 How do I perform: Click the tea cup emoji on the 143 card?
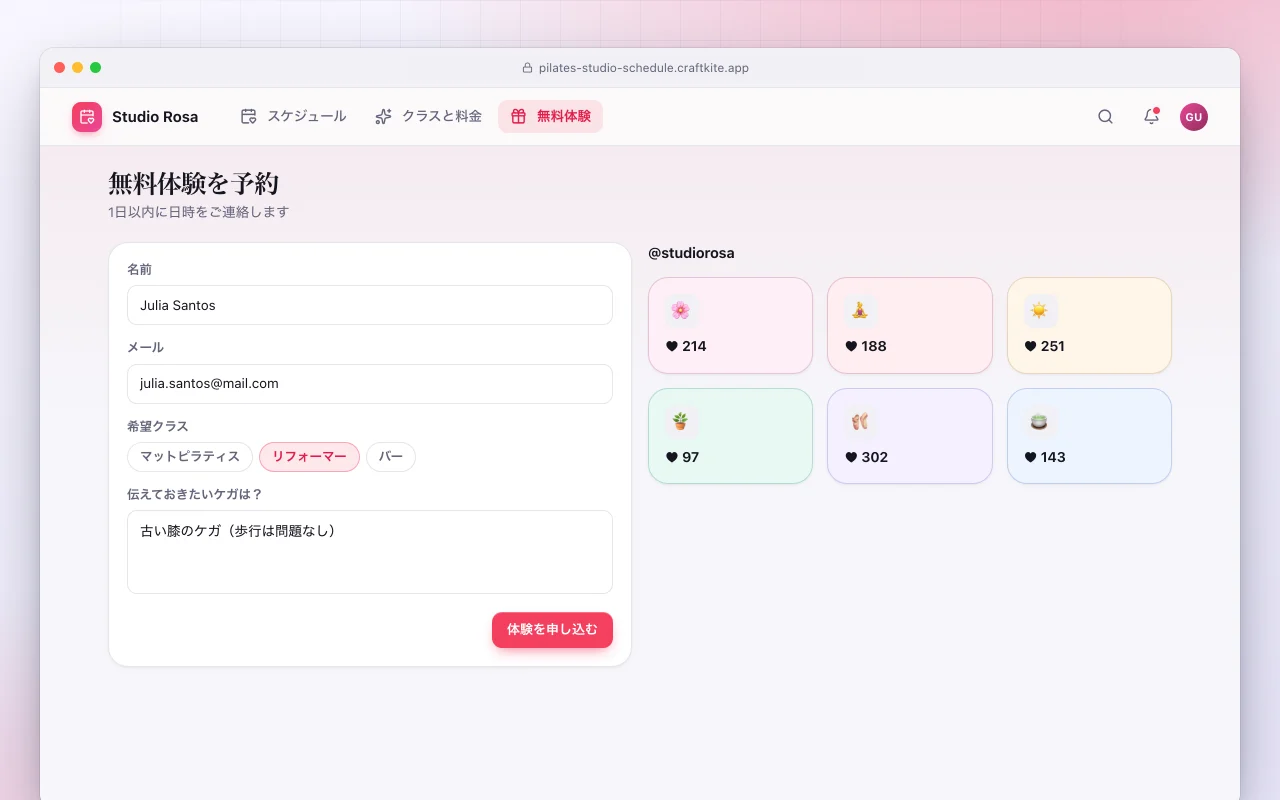[x=1040, y=421]
